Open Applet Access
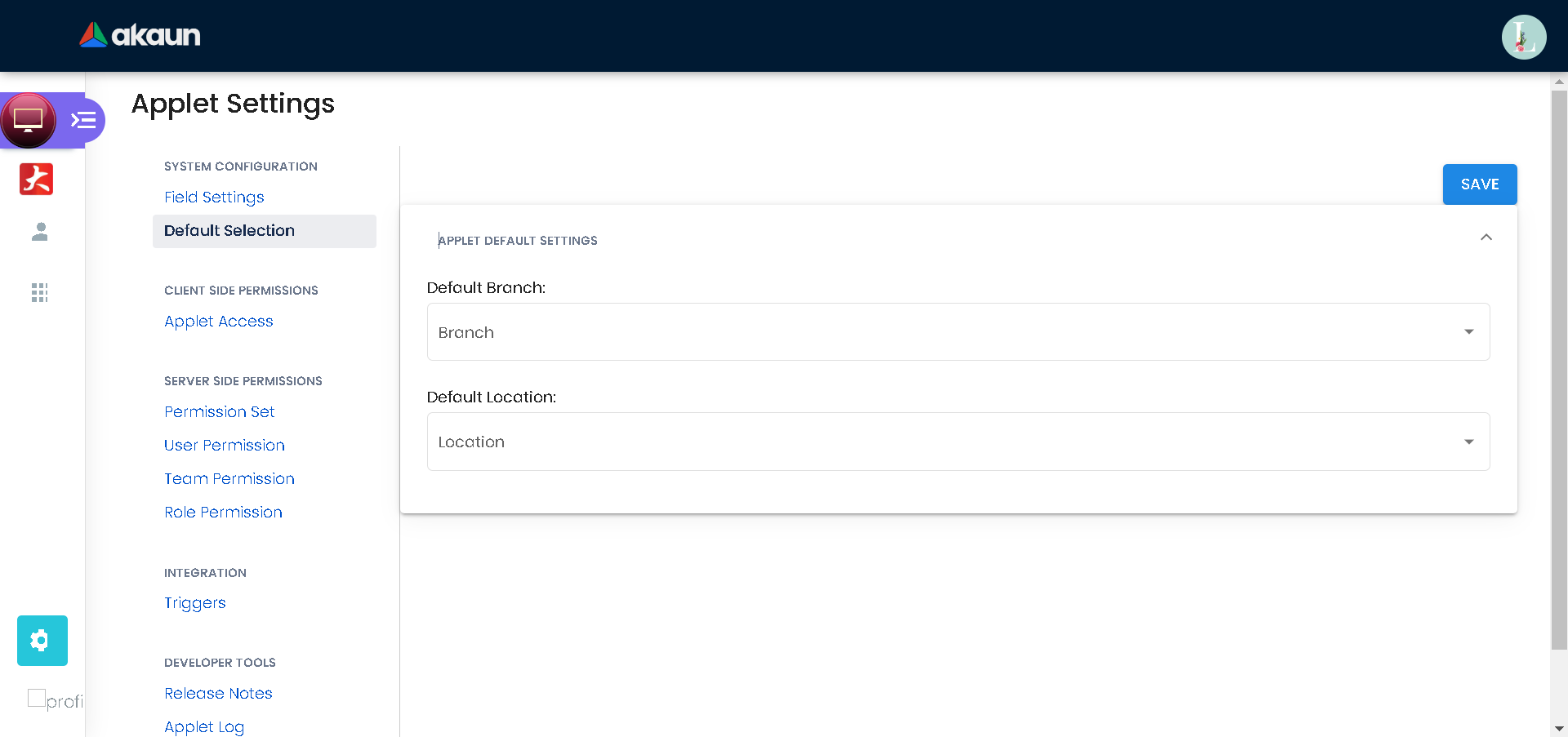1568x737 pixels. coord(219,322)
